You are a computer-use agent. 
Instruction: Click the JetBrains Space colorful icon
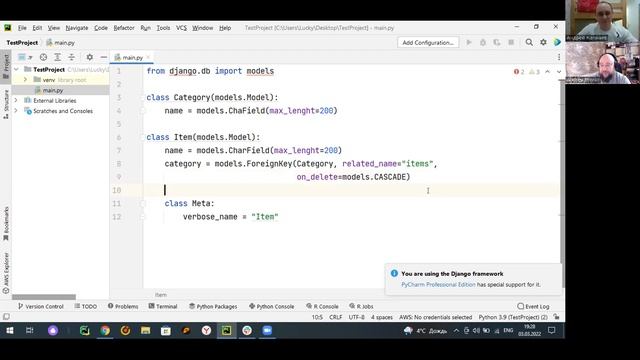[557, 42]
